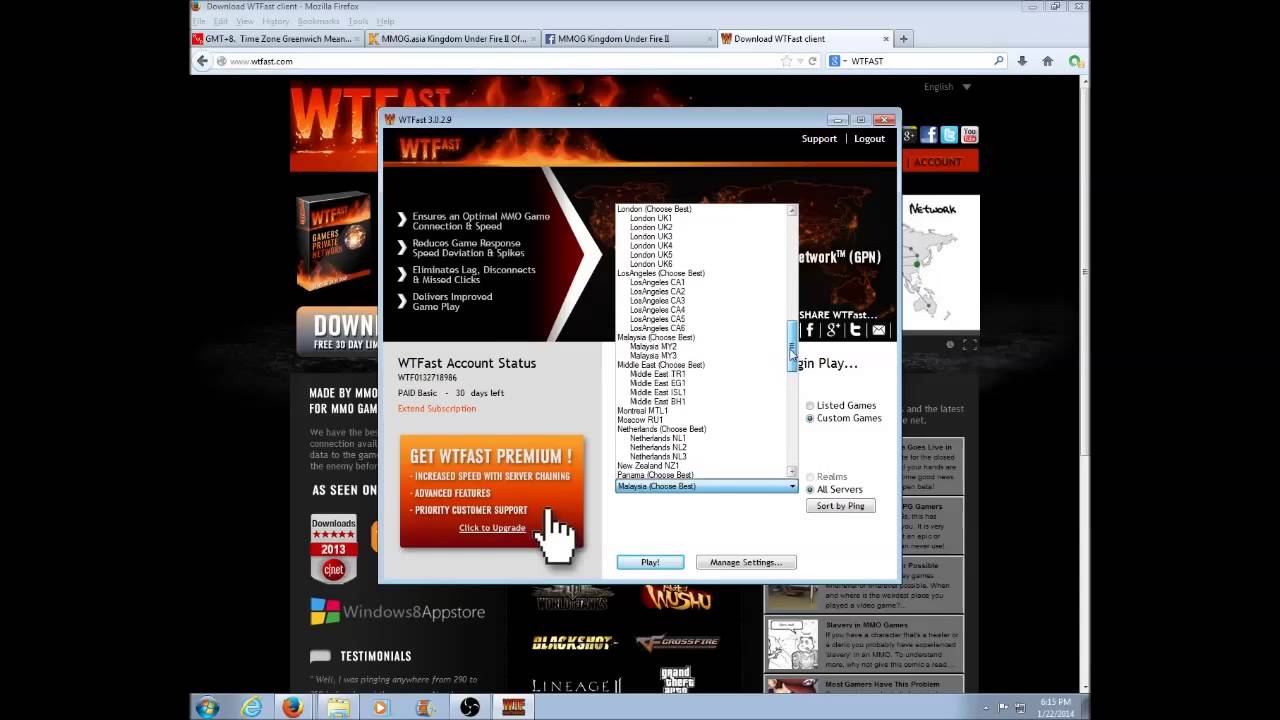
Task: Open website YouTube icon in header
Action: 969,135
